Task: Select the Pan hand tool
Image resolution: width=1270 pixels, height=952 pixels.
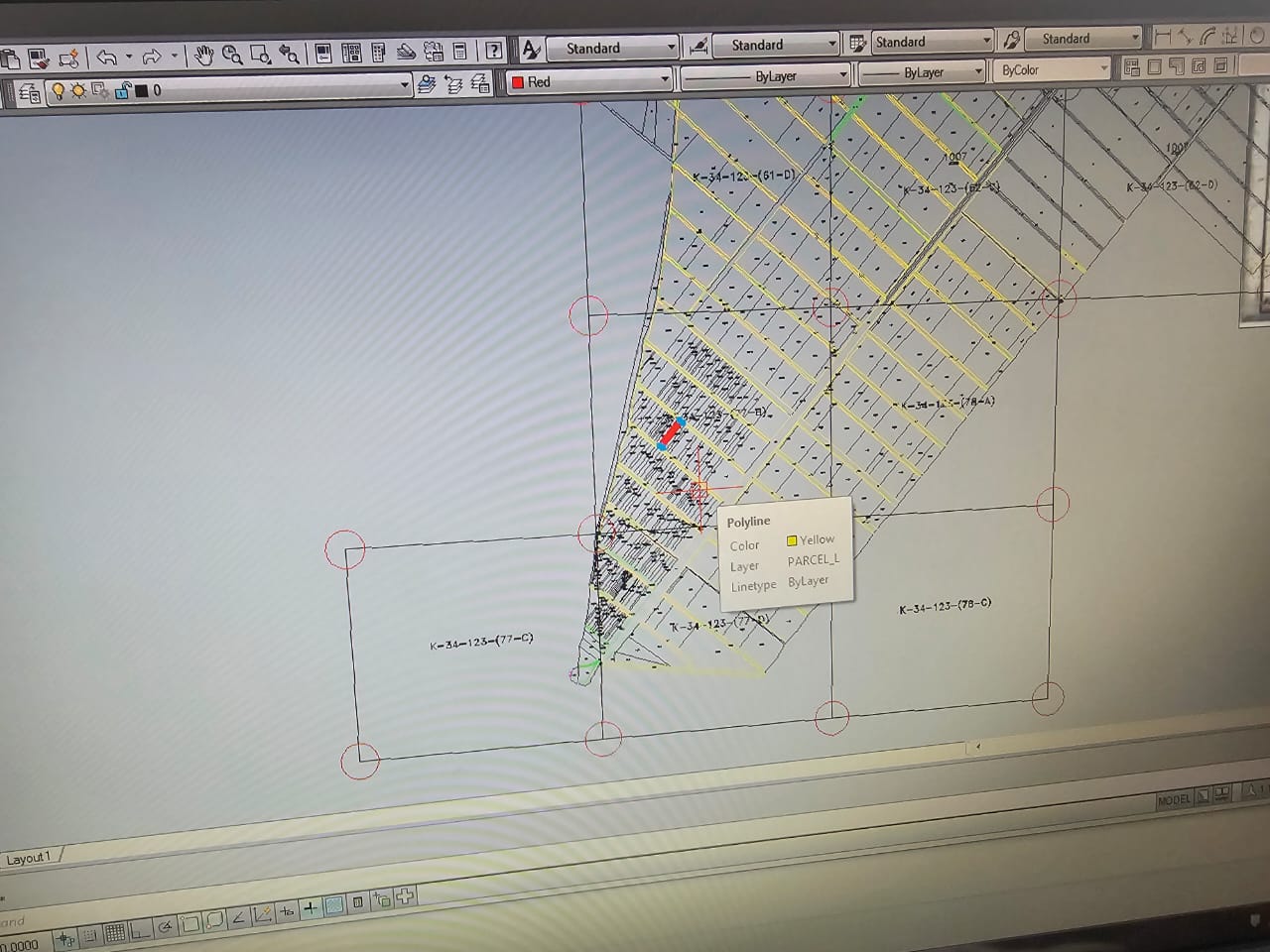Action: click(x=204, y=55)
